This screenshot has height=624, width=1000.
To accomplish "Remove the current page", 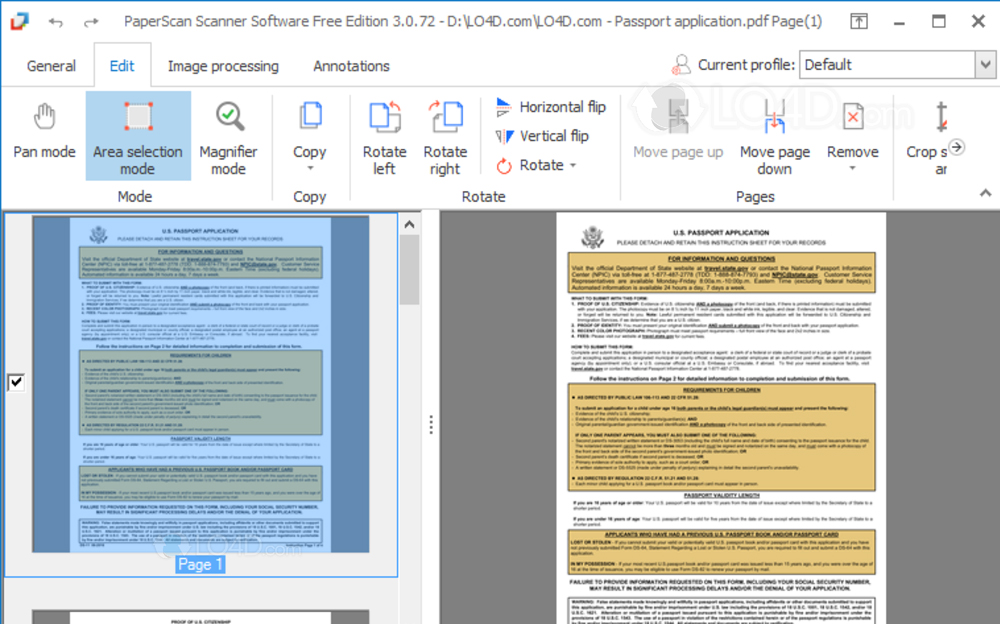I will point(852,136).
